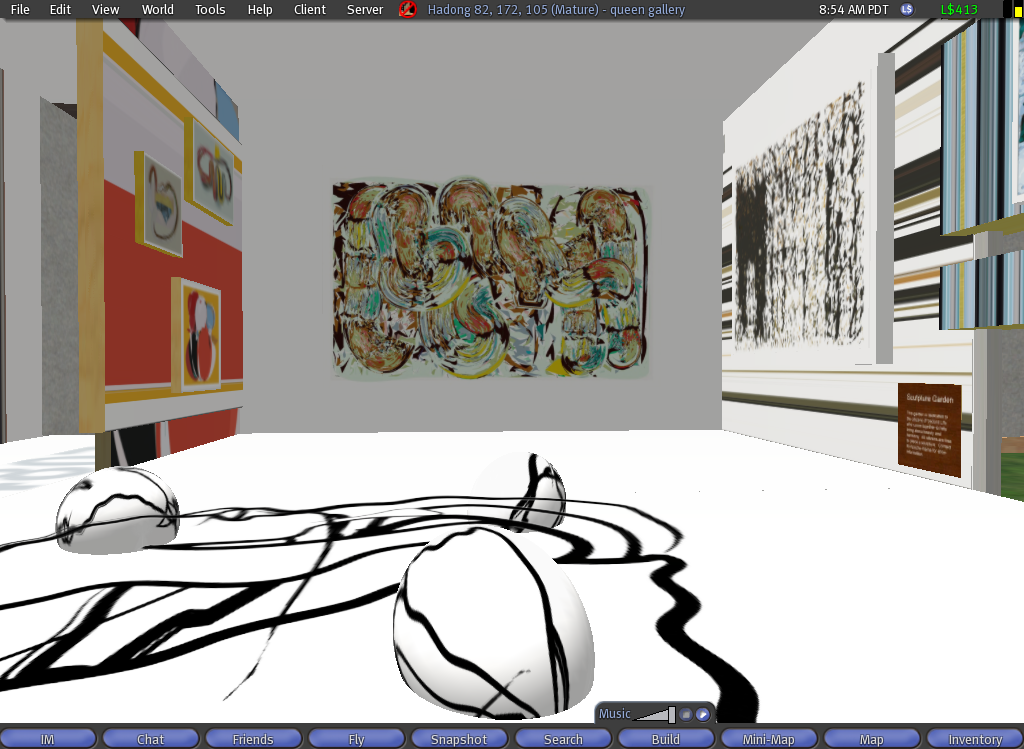Image resolution: width=1024 pixels, height=749 pixels.
Task: Click the Sculpture Garden brown sign
Action: [x=930, y=429]
